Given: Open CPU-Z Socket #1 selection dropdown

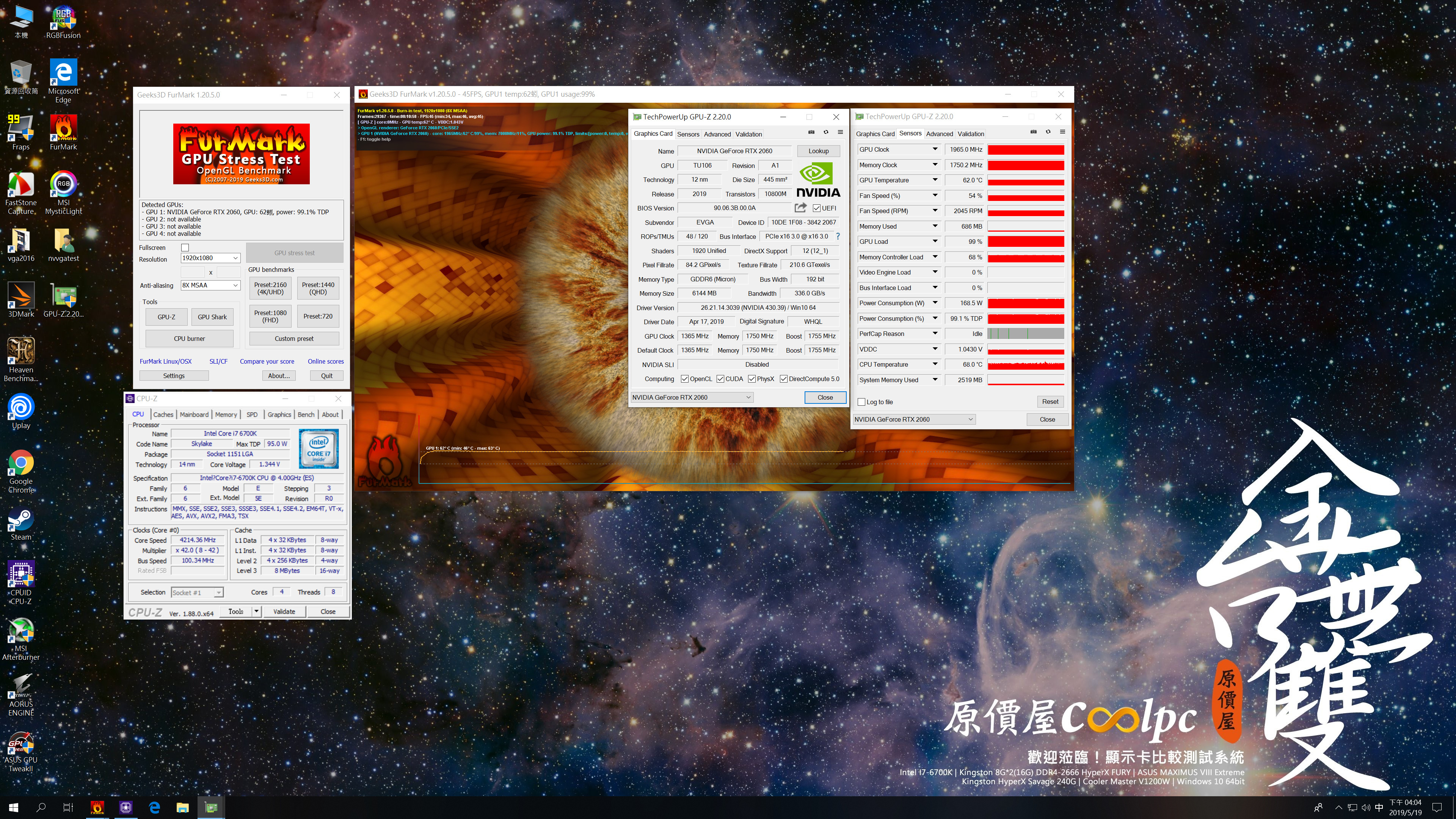Looking at the screenshot, I should (x=197, y=592).
